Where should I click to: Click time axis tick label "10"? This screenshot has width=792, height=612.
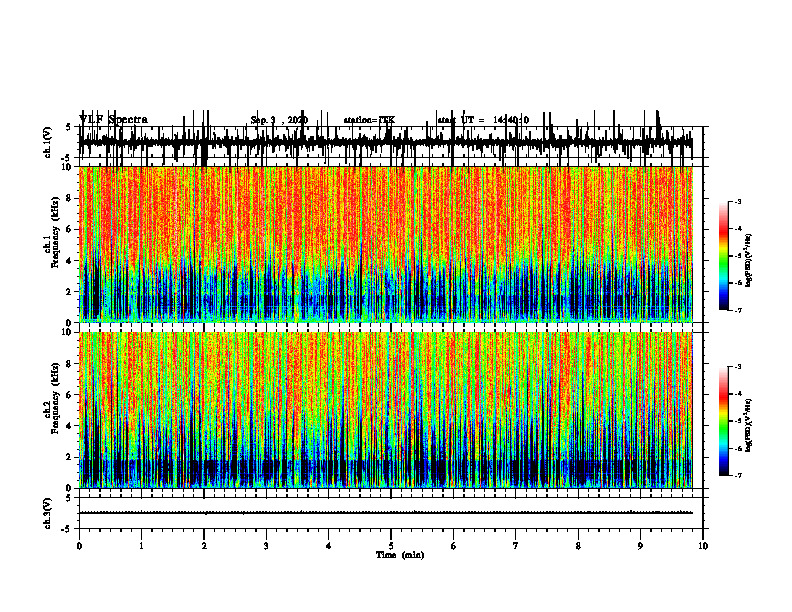(x=703, y=546)
